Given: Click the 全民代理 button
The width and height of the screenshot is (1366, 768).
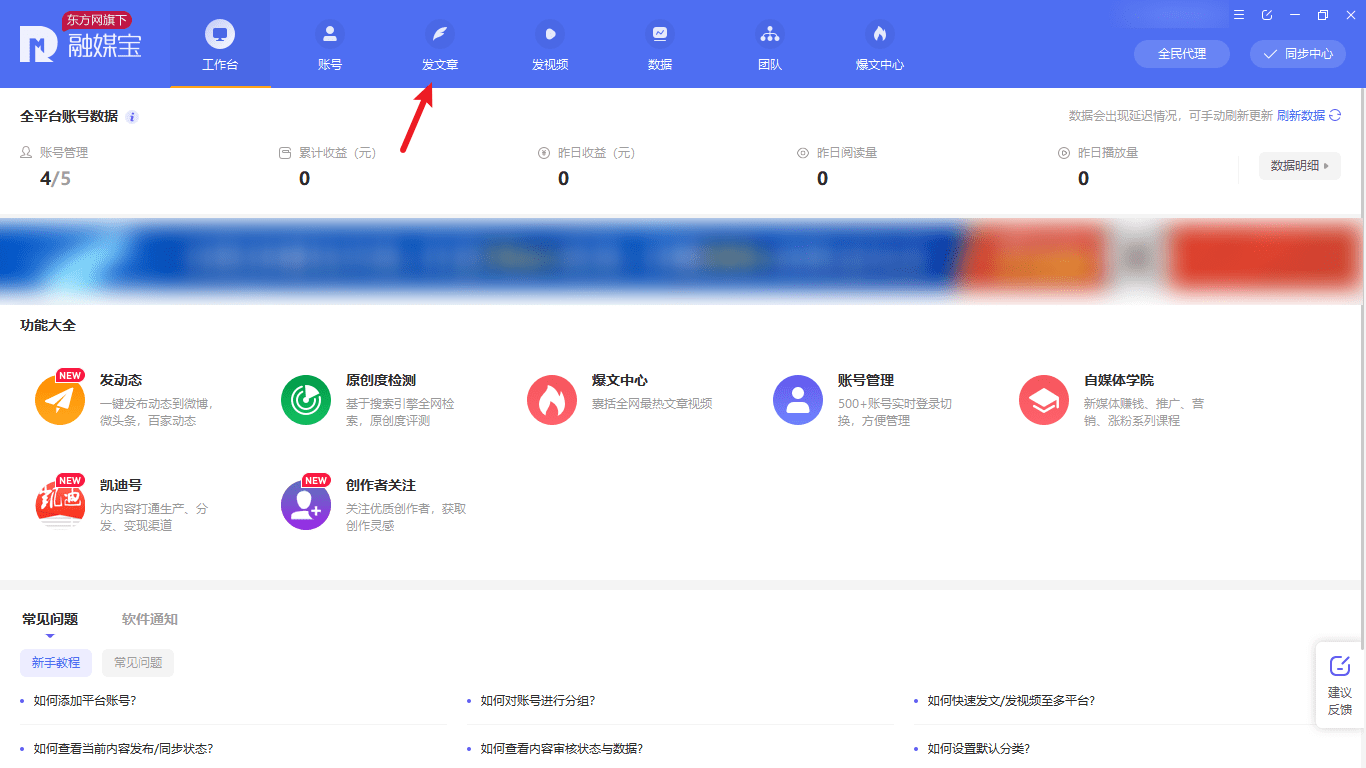Looking at the screenshot, I should [1182, 54].
